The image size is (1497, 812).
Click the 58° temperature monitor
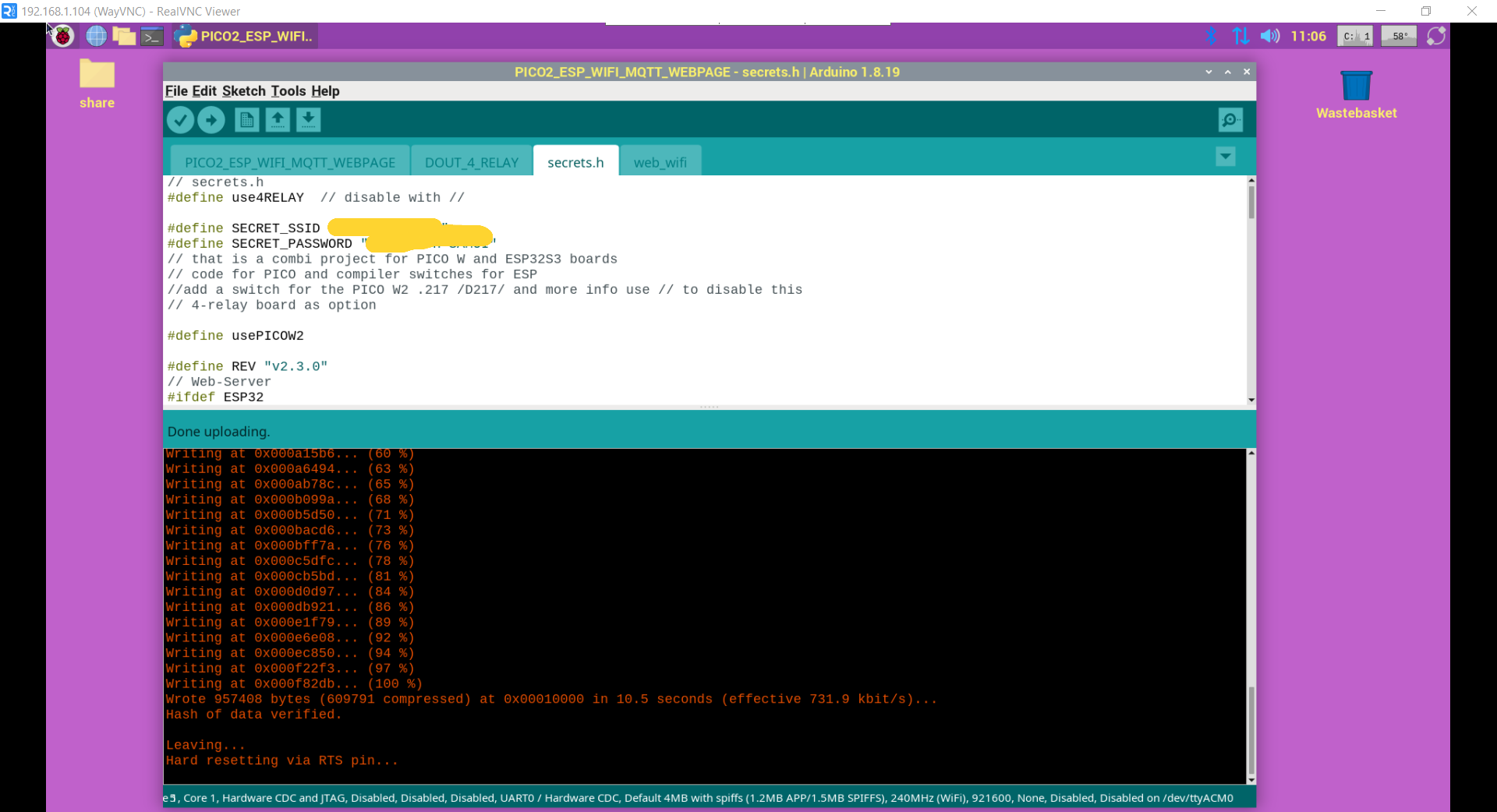point(1400,36)
